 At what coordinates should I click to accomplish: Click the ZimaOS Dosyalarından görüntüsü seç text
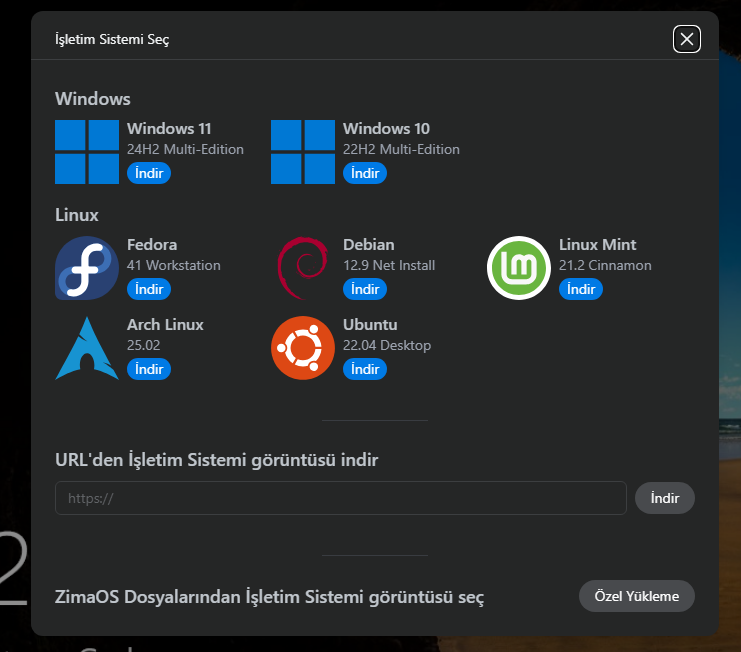pos(269,597)
